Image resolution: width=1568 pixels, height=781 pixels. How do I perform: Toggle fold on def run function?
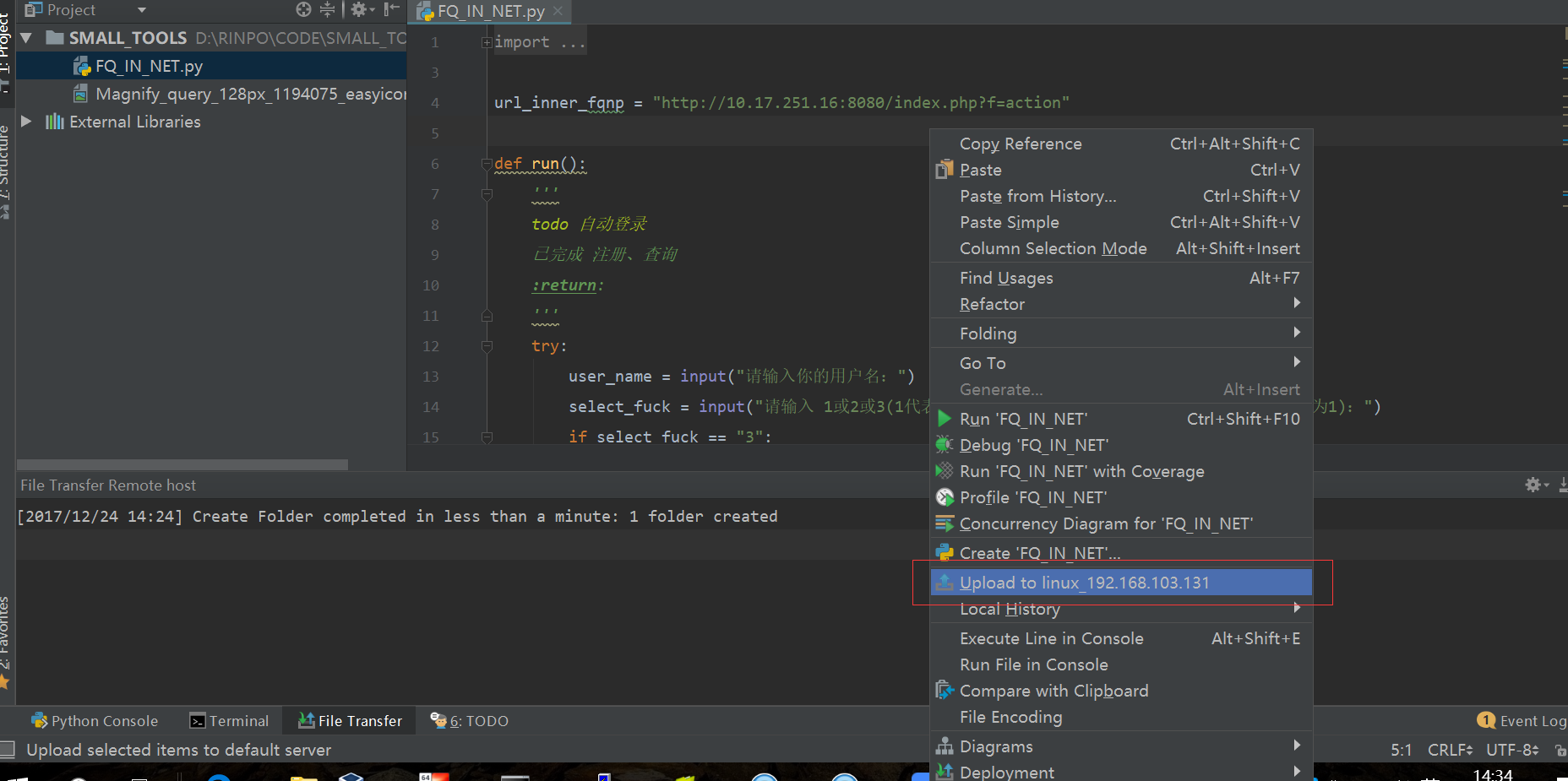click(487, 164)
